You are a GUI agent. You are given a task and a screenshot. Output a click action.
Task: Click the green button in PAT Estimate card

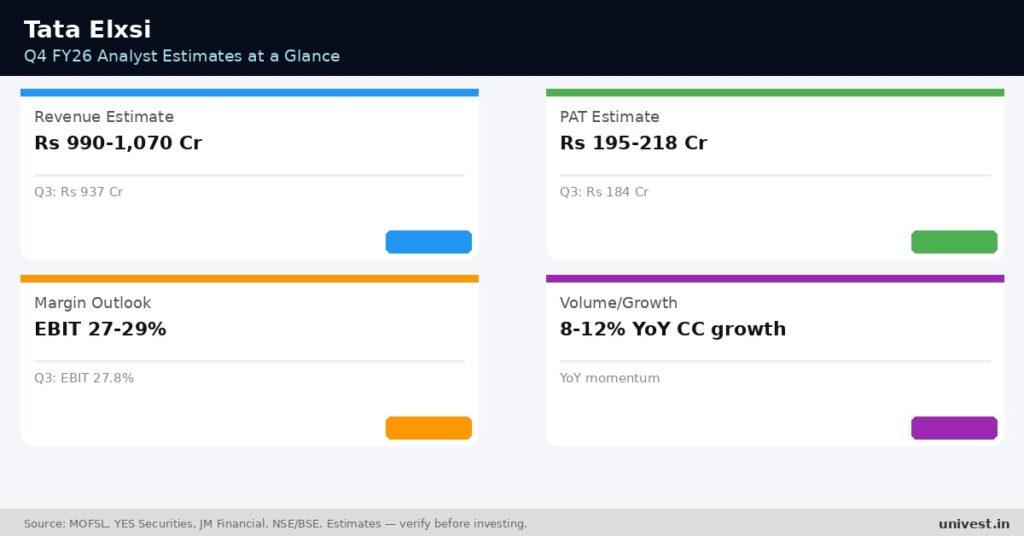[x=954, y=242]
